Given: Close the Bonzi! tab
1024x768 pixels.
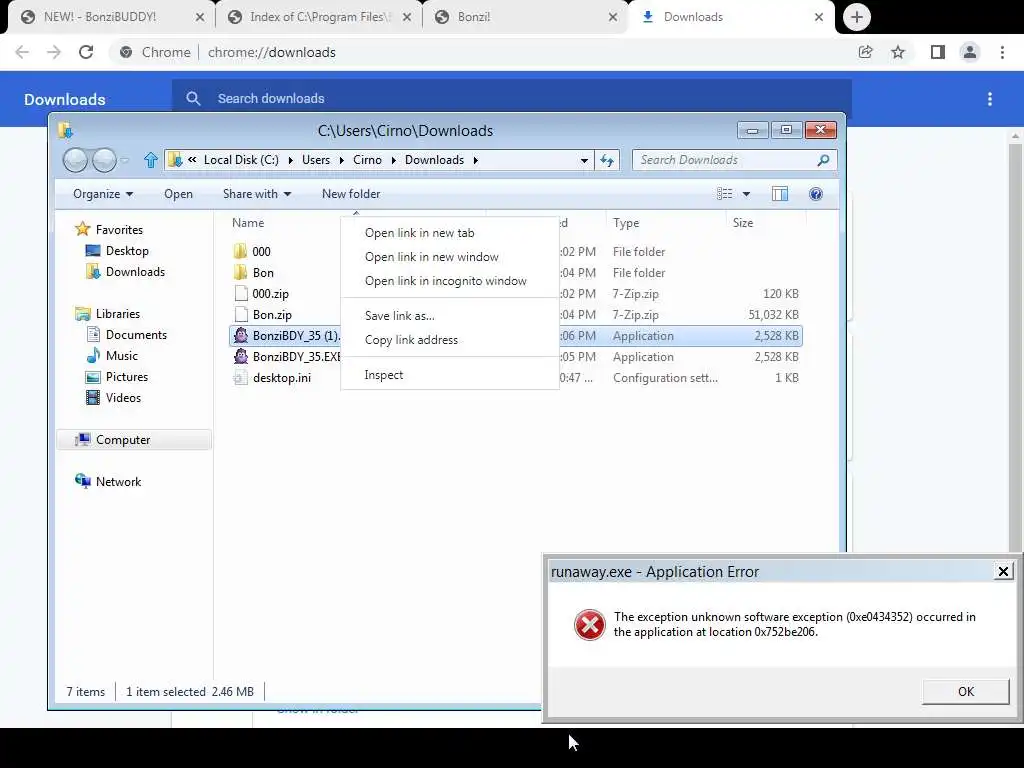Looking at the screenshot, I should pyautogui.click(x=613, y=17).
